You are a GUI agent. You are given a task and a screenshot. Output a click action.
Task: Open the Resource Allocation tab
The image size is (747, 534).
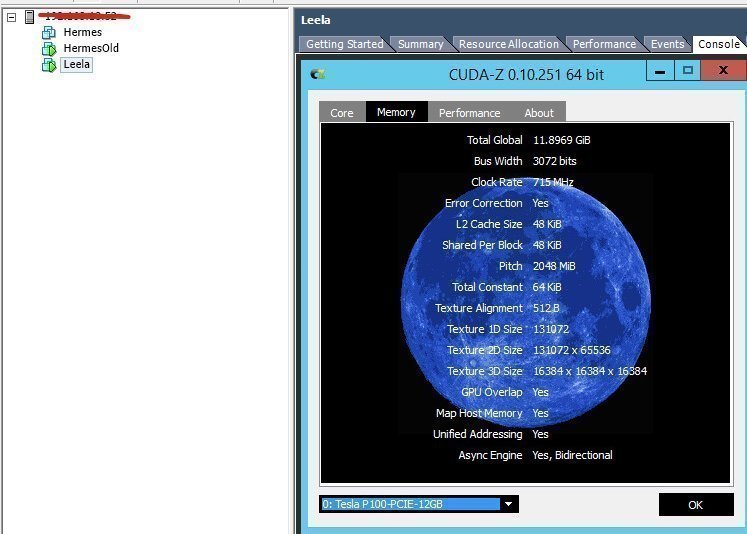click(x=509, y=44)
